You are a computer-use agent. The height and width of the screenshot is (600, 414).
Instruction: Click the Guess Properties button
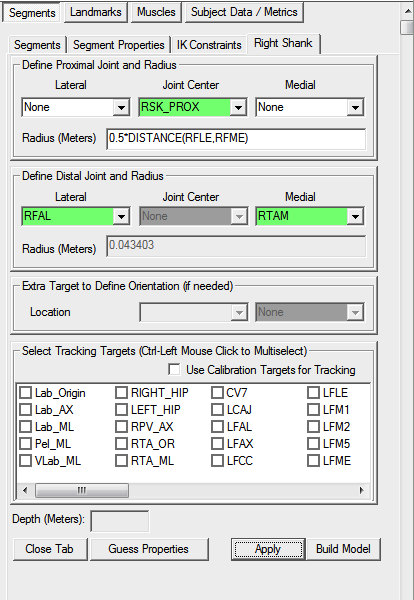(149, 549)
